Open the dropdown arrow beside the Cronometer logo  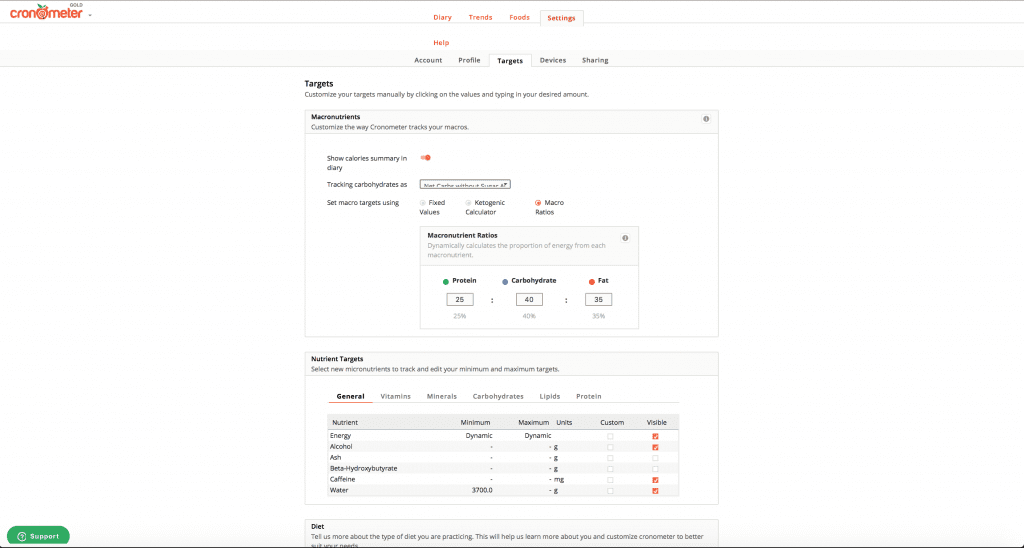pos(90,14)
